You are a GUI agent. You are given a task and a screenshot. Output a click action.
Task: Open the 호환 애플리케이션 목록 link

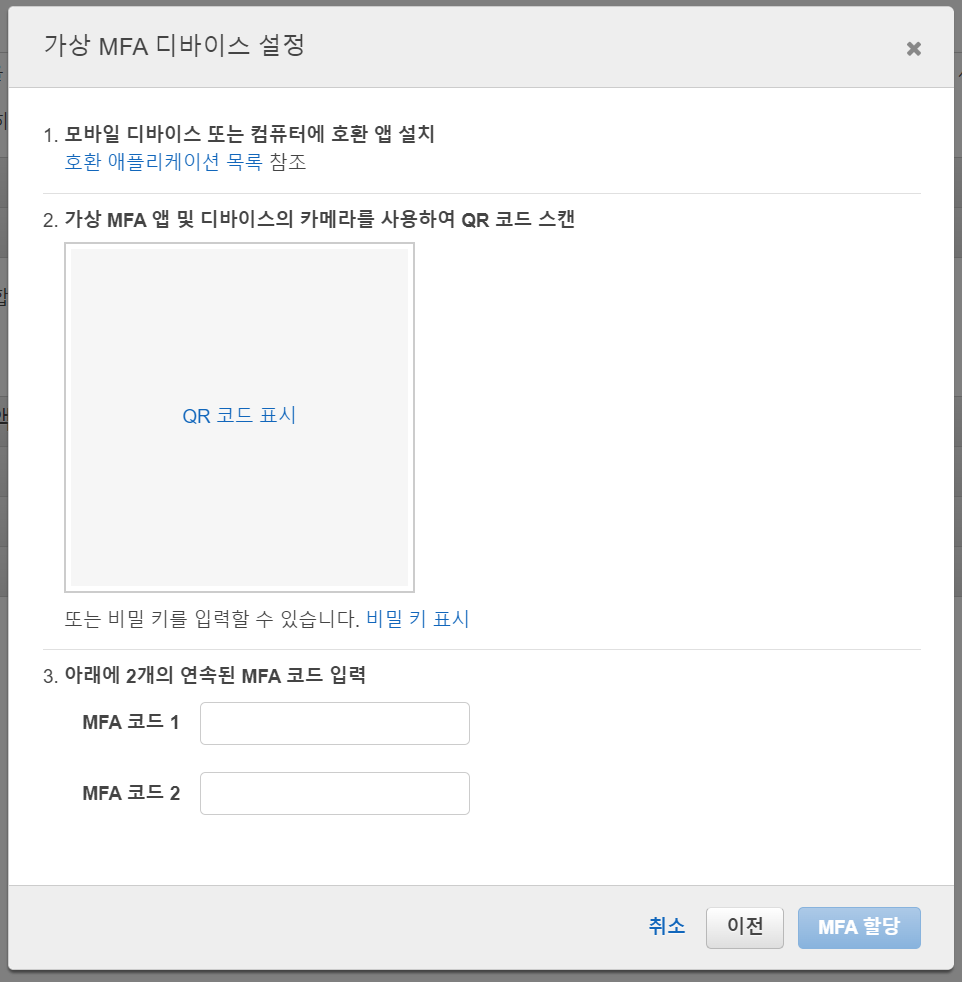click(x=163, y=162)
